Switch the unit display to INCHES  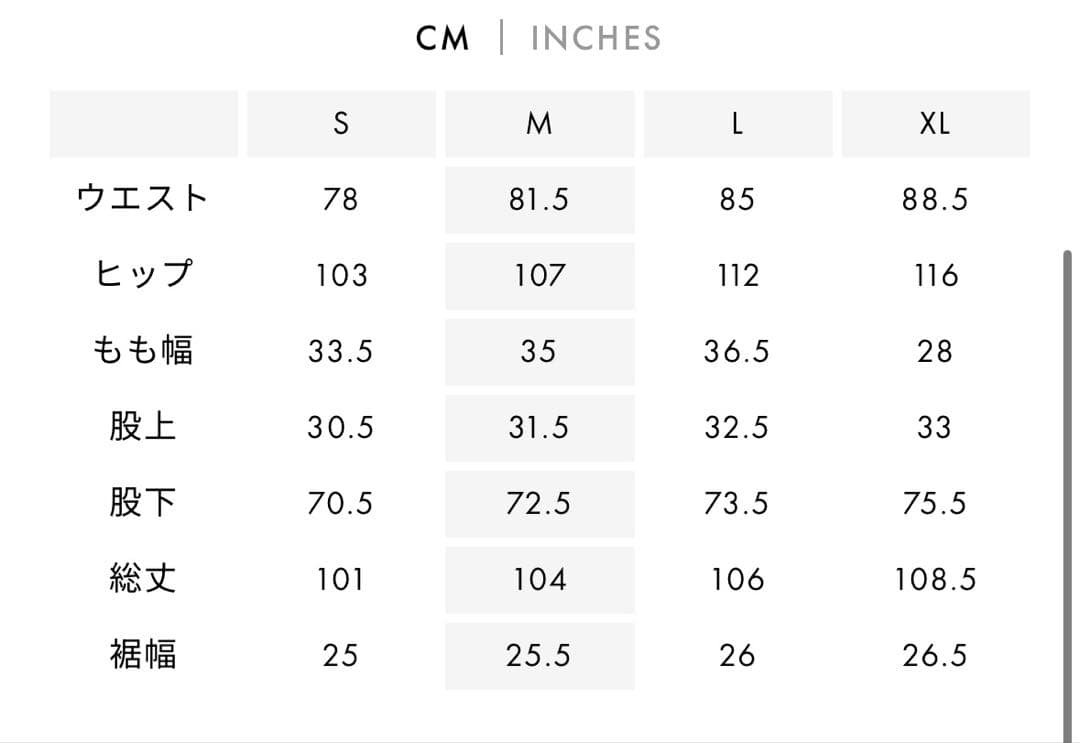click(594, 38)
